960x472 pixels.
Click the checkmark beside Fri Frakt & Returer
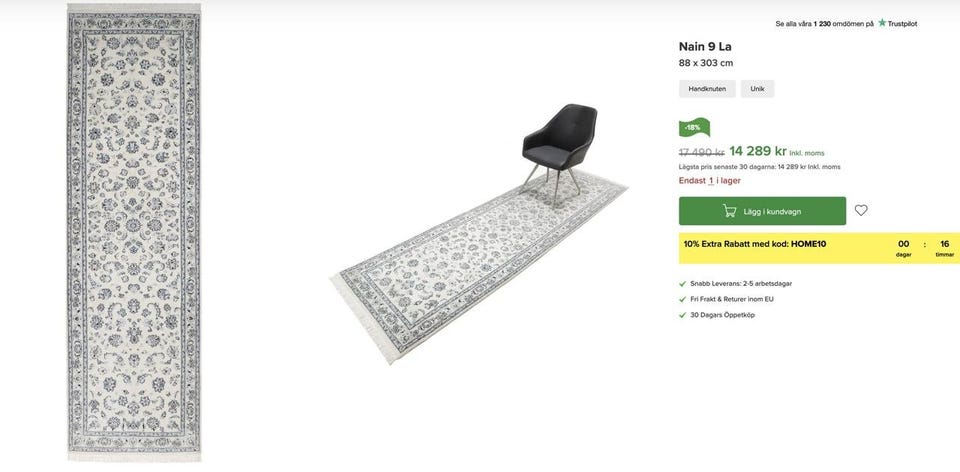click(683, 299)
